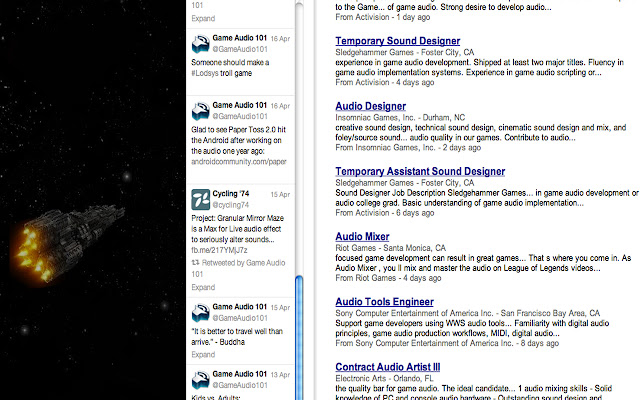
Task: Click 15 Apr timestamp on Cycling '74 tweet
Action: pyautogui.click(x=280, y=195)
